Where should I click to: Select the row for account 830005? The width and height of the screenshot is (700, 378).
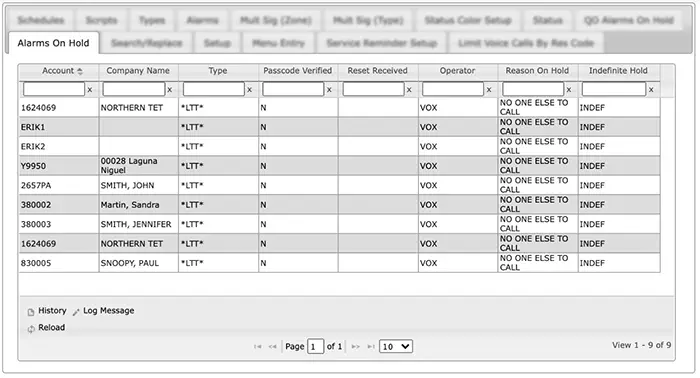[339, 263]
